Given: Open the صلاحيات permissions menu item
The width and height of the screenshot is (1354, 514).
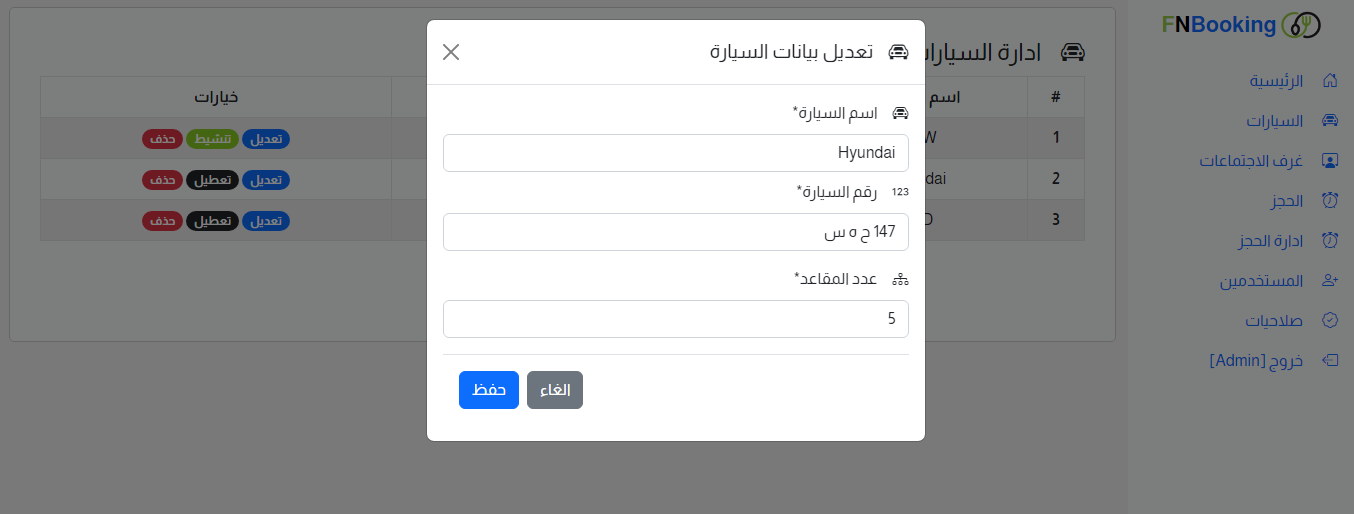Looking at the screenshot, I should (x=1273, y=321).
